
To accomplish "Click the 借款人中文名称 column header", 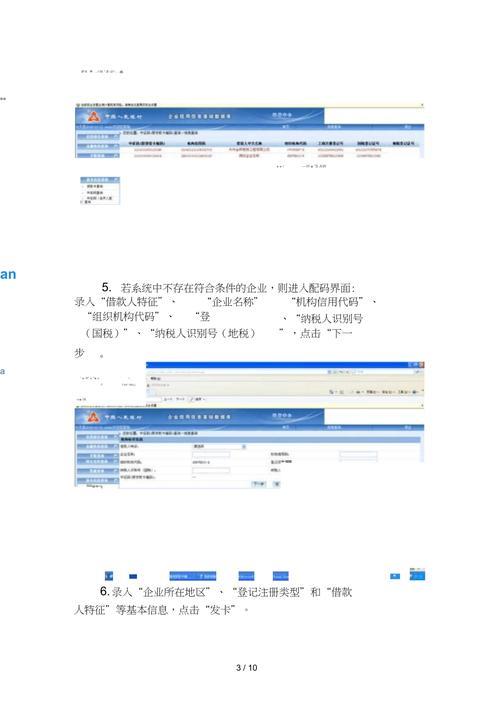I will pyautogui.click(x=249, y=144).
